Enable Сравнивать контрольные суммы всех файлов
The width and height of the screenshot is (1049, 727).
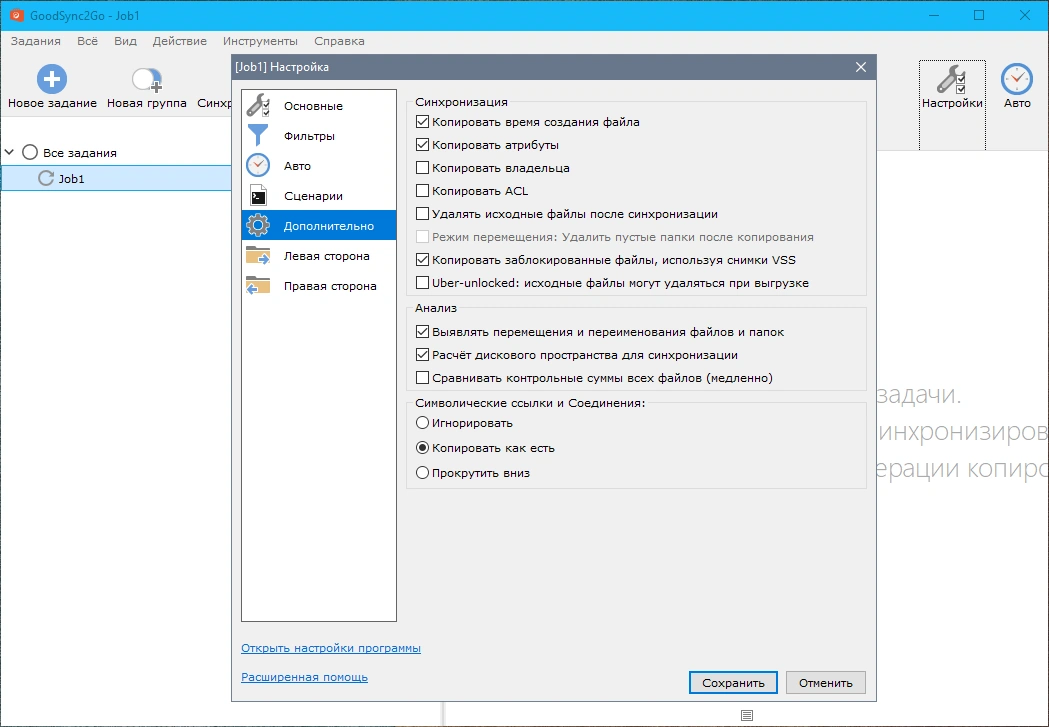[x=422, y=378]
